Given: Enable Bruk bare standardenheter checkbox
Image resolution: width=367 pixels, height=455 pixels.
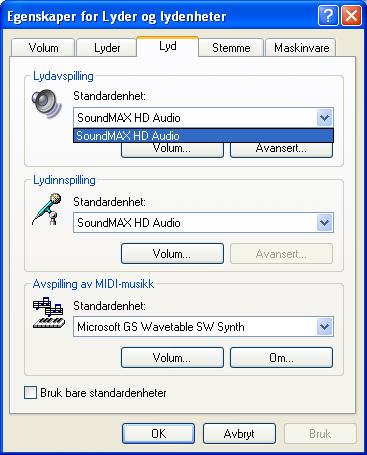Looking at the screenshot, I should click(x=30, y=392).
